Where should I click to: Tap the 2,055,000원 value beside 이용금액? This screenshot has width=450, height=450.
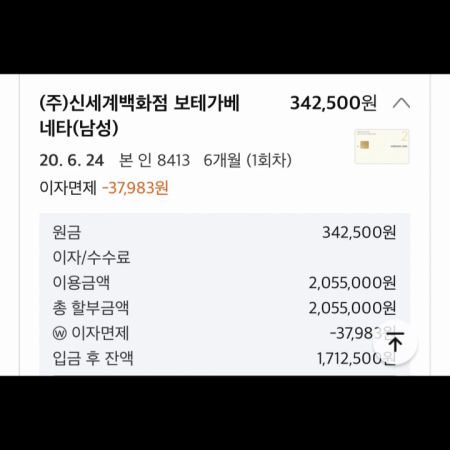click(x=352, y=283)
